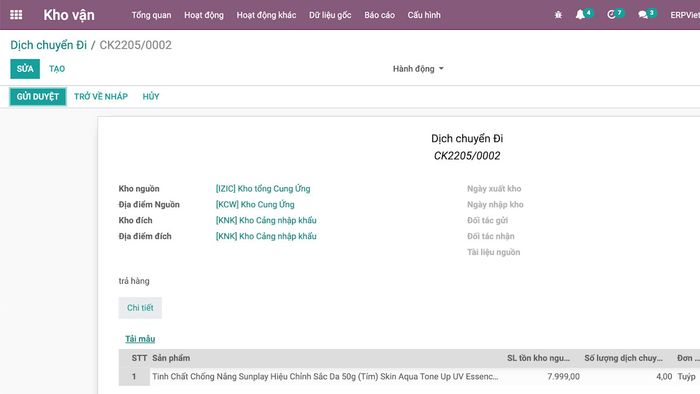Image resolution: width=700 pixels, height=394 pixels.
Task: Open the Báo cáo menu
Action: (379, 15)
